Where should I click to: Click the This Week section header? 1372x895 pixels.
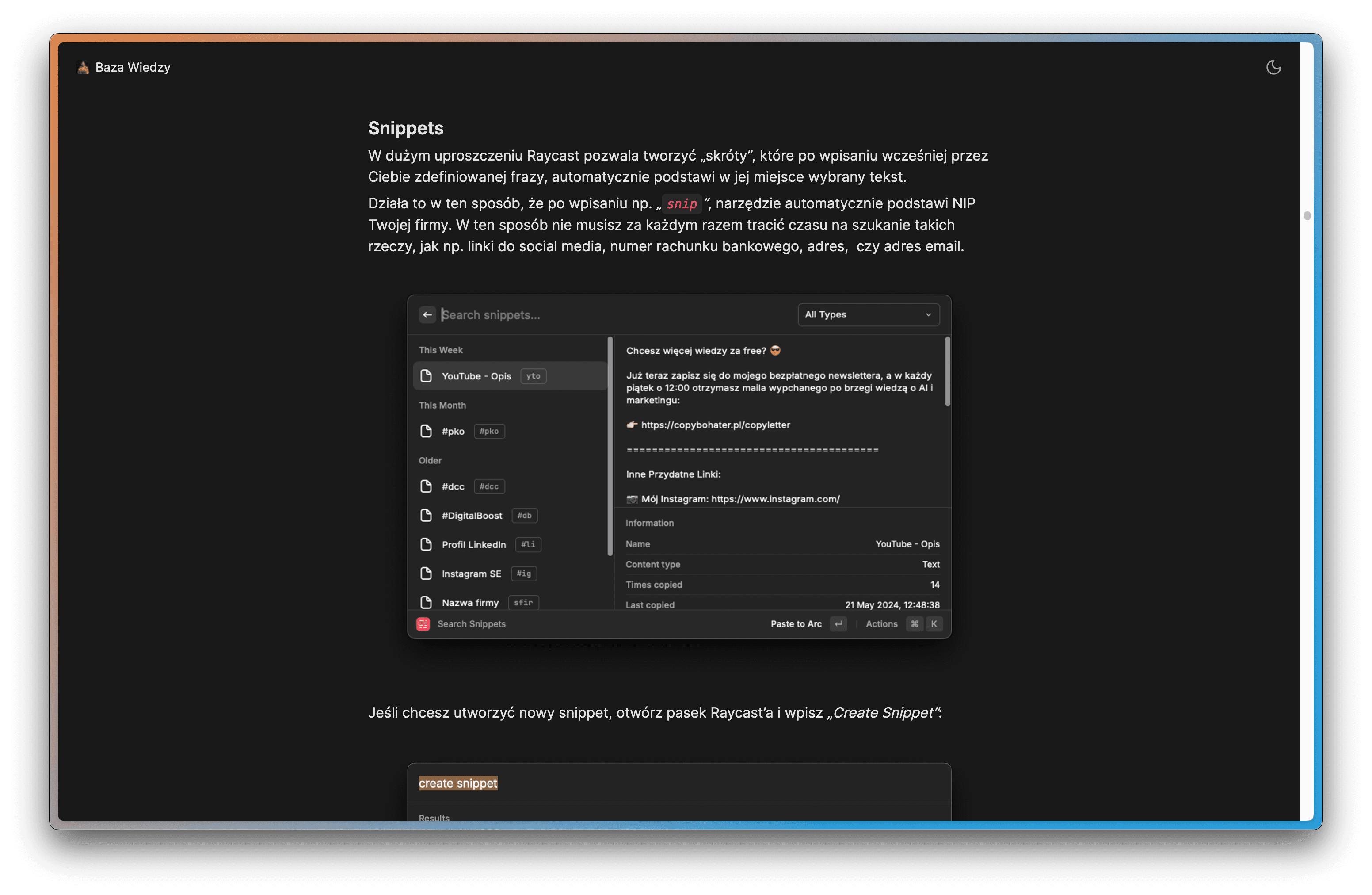[441, 350]
